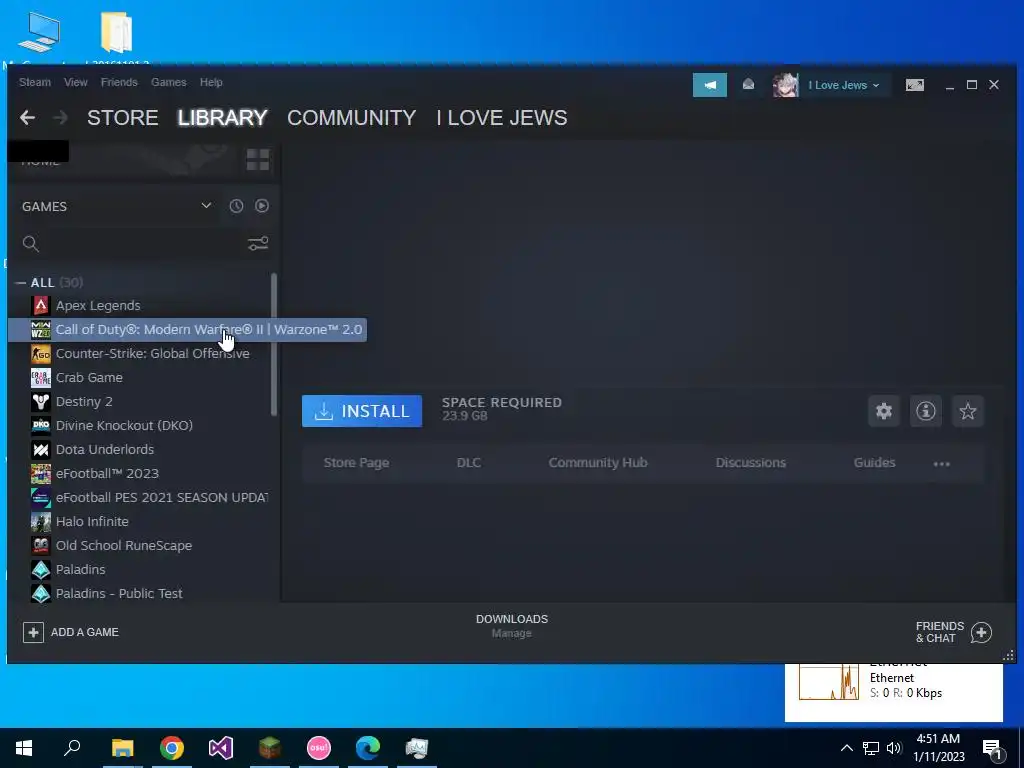Screen dimensions: 1024x768
Task: Open the Guides link
Action: [874, 462]
